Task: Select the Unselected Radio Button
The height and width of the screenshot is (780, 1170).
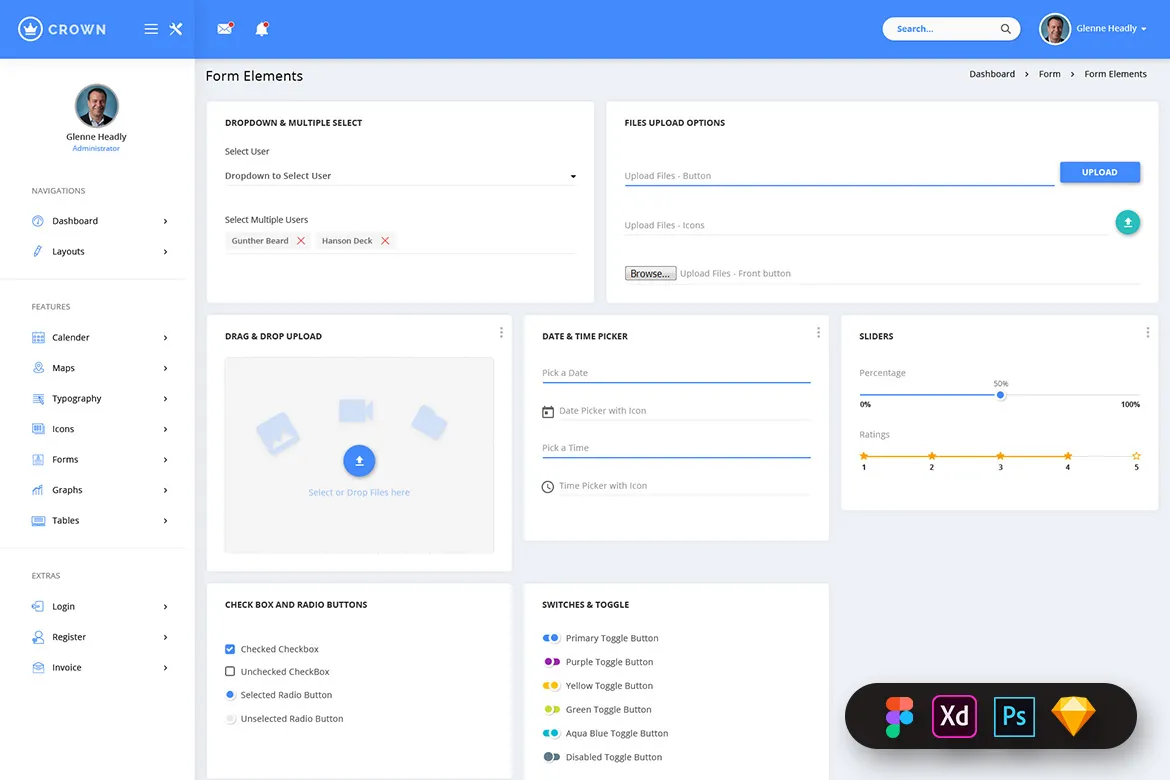Action: [230, 718]
